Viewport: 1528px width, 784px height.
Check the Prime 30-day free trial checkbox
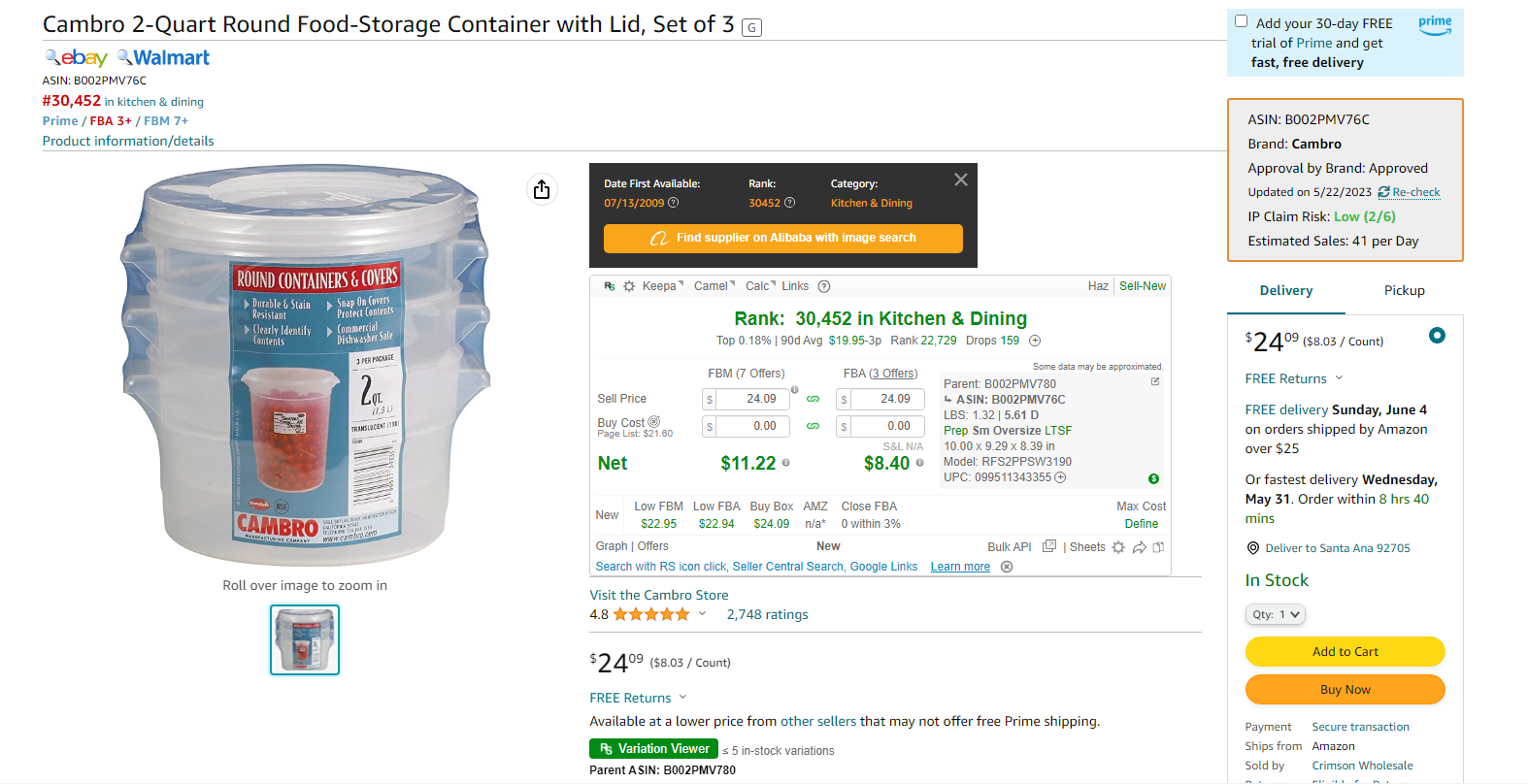(1241, 21)
